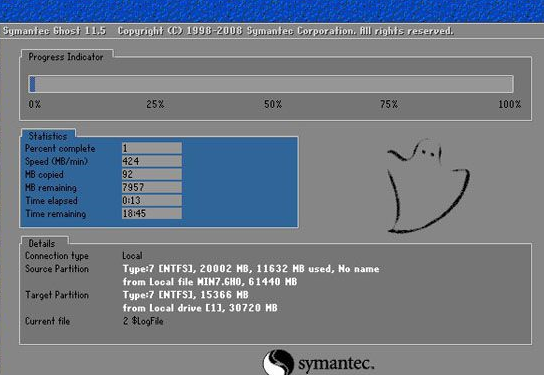Click the Details panel title
The width and height of the screenshot is (544, 375).
coord(42,244)
